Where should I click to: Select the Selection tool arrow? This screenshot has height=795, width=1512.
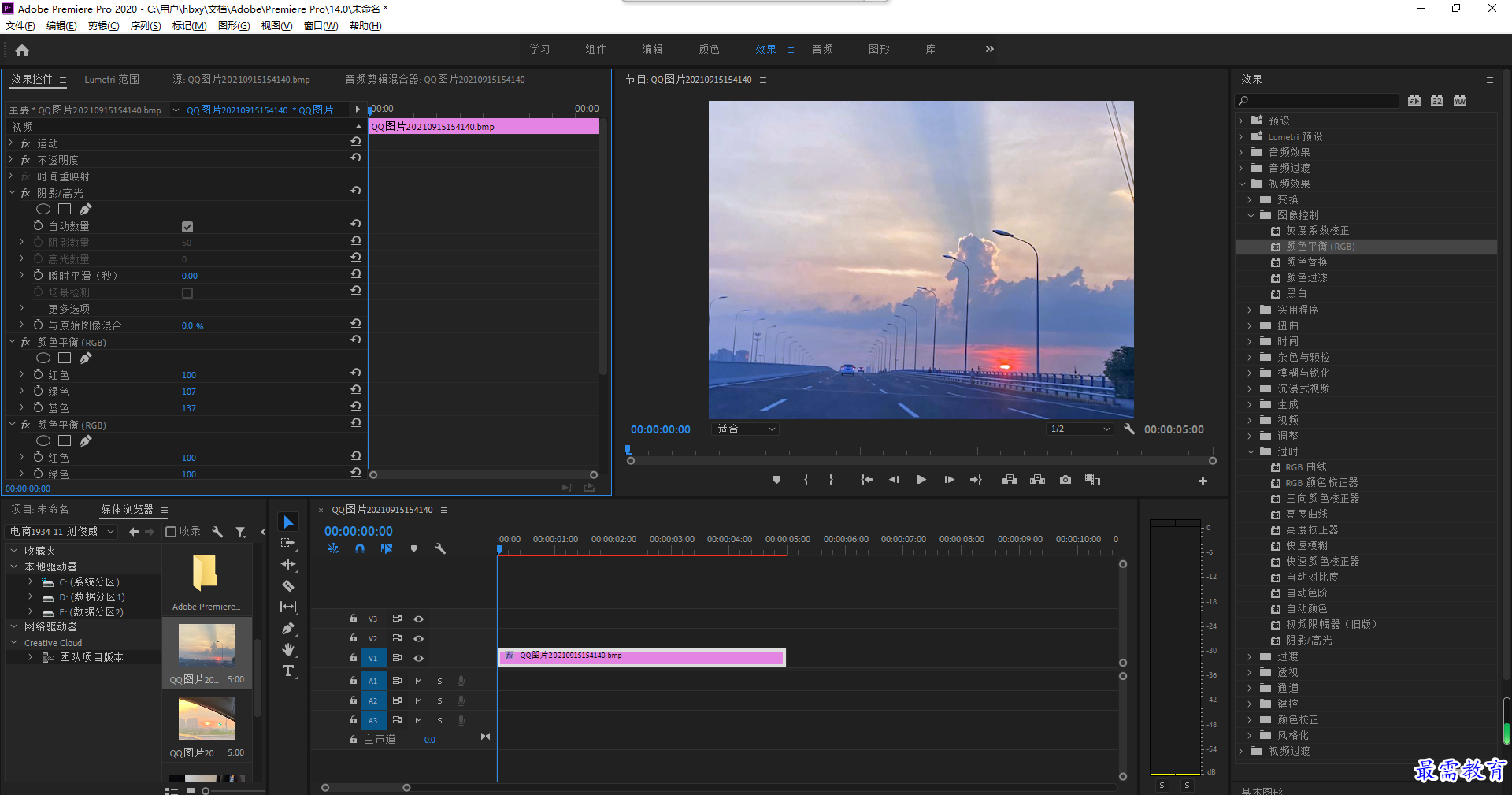[x=288, y=522]
